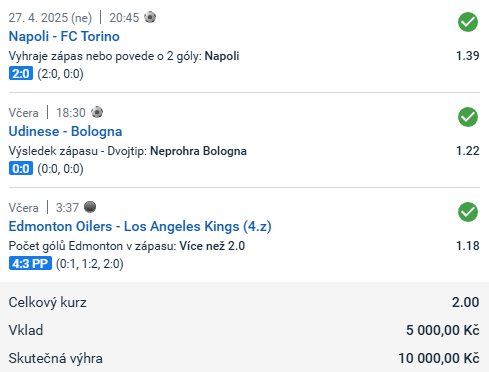Click the 4:3 PP score badge

[30, 263]
